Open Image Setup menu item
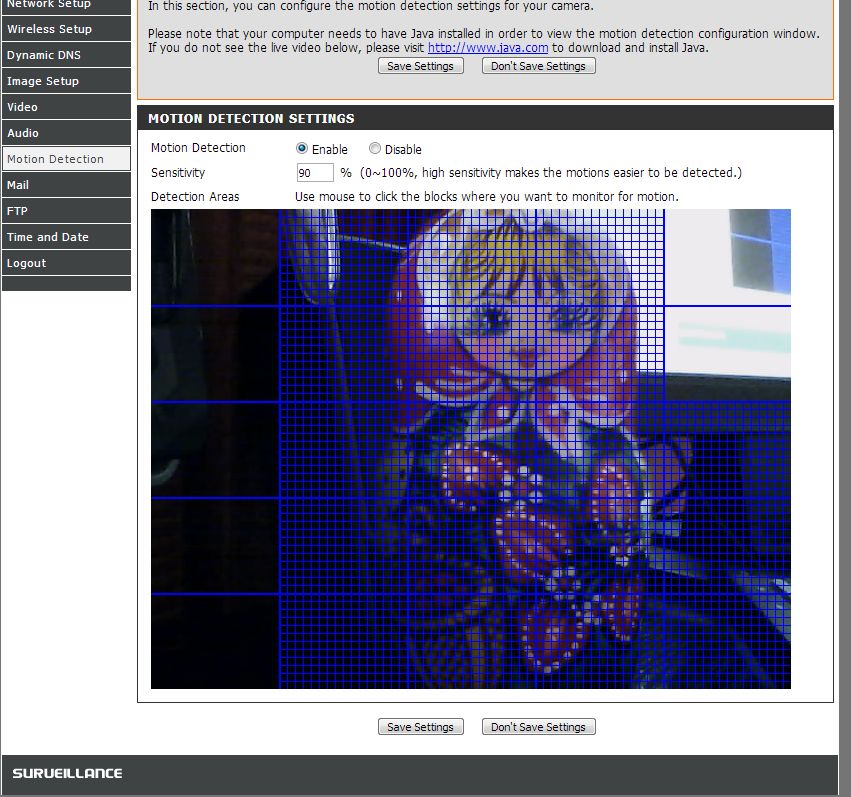This screenshot has height=797, width=851. (x=66, y=81)
